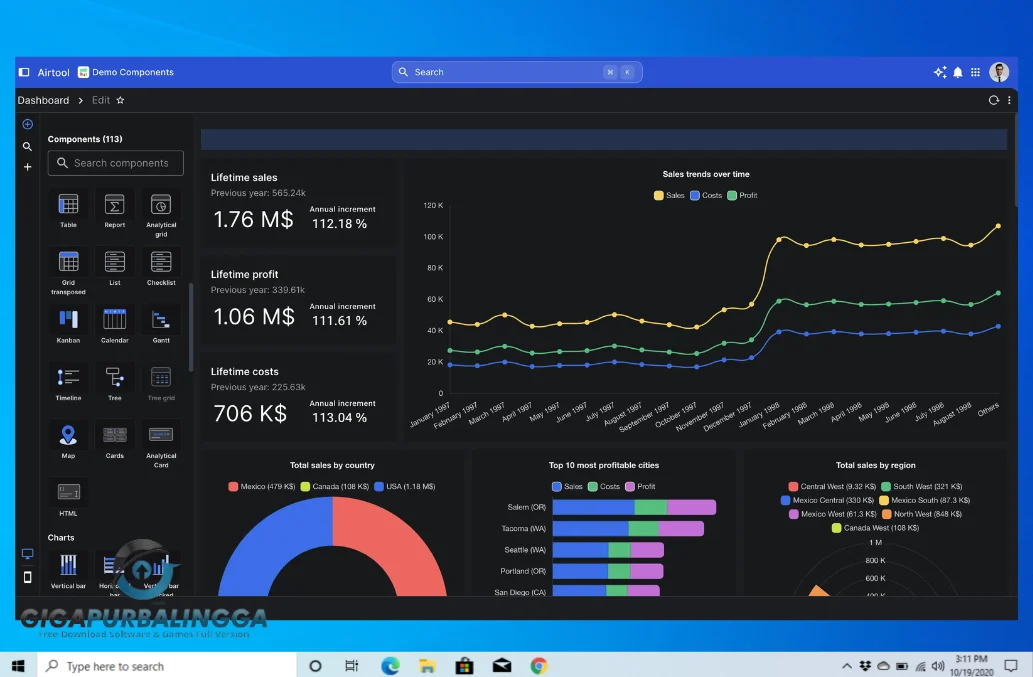This screenshot has height=677, width=1033.
Task: Select the Report component icon
Action: tap(115, 205)
